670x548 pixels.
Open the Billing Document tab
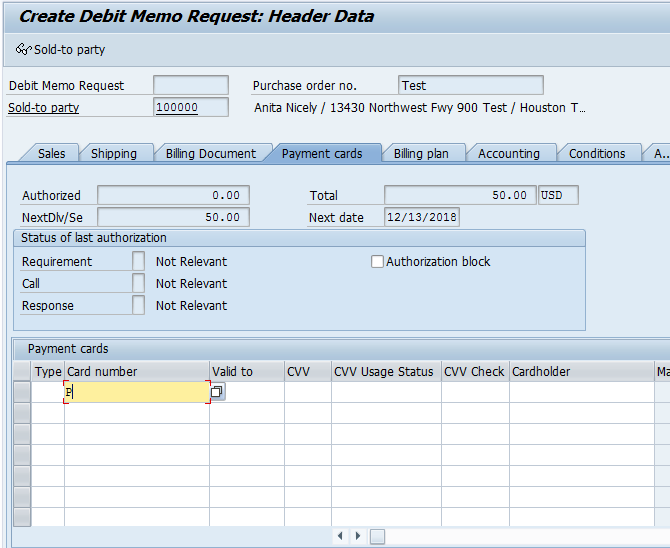tap(211, 153)
